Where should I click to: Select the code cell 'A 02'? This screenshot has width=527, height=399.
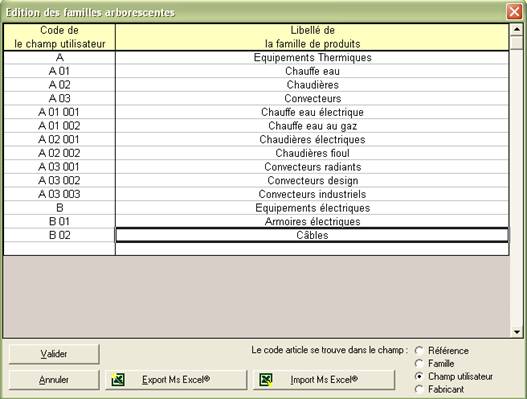pyautogui.click(x=59, y=85)
